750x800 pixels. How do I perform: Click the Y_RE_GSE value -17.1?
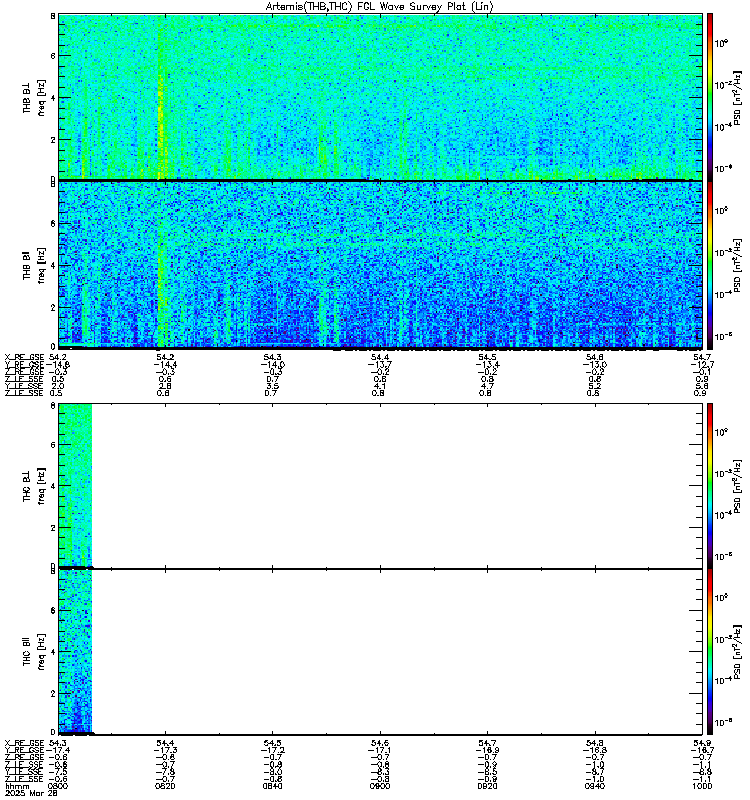click(x=380, y=751)
